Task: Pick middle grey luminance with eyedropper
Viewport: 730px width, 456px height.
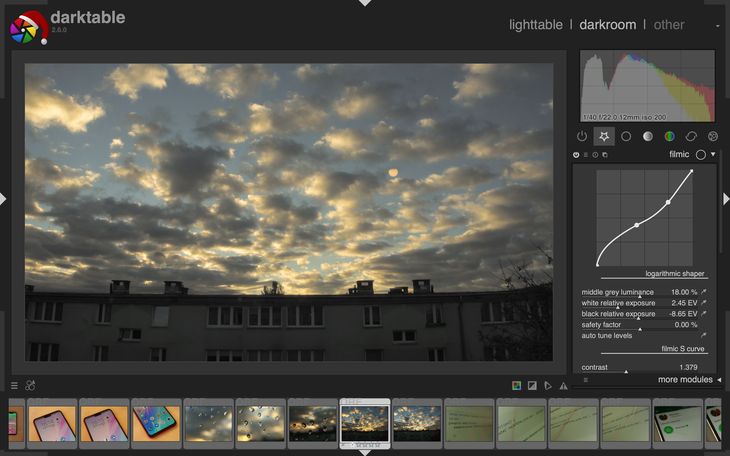Action: point(704,292)
